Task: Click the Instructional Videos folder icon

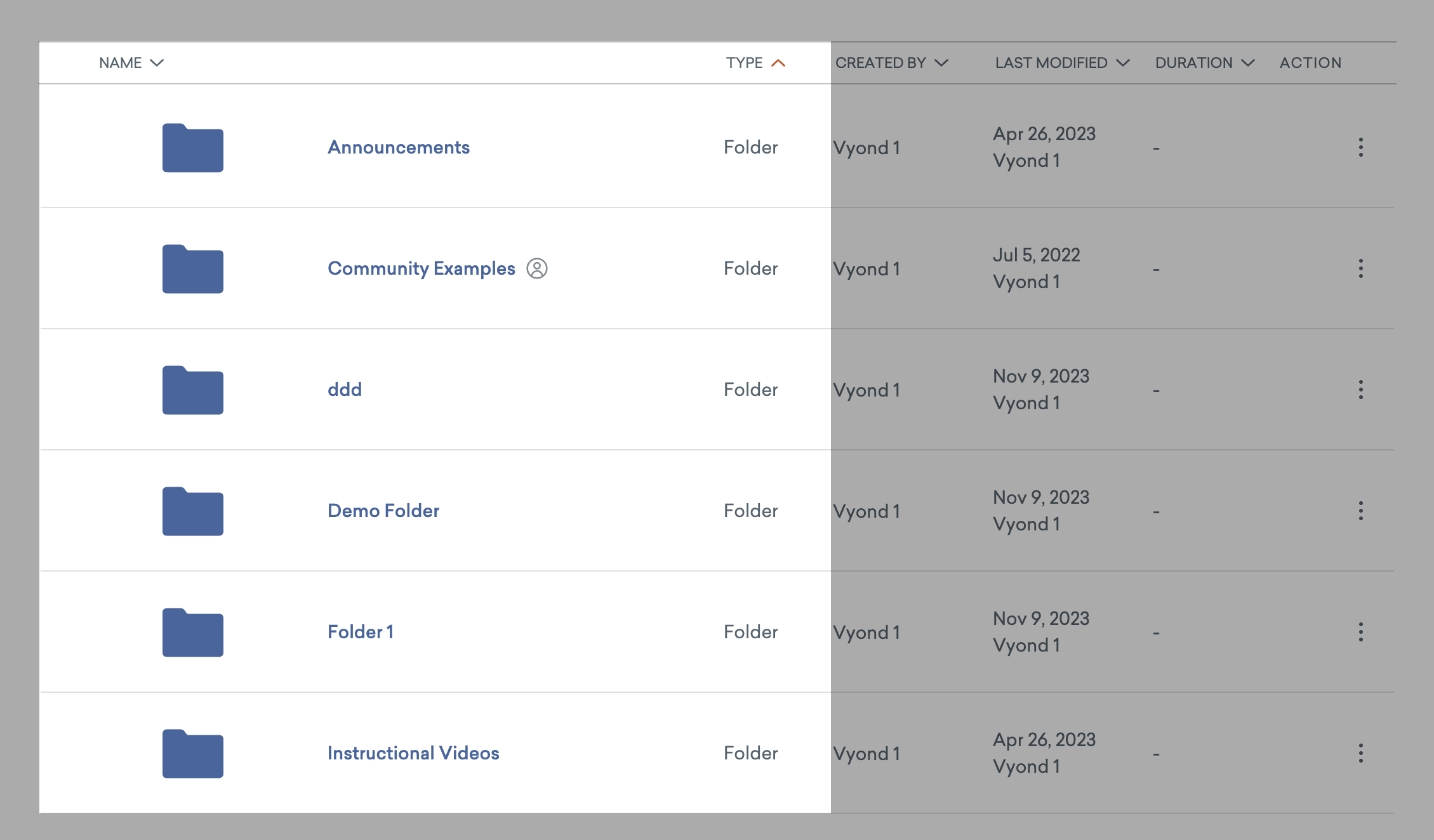Action: (192, 754)
